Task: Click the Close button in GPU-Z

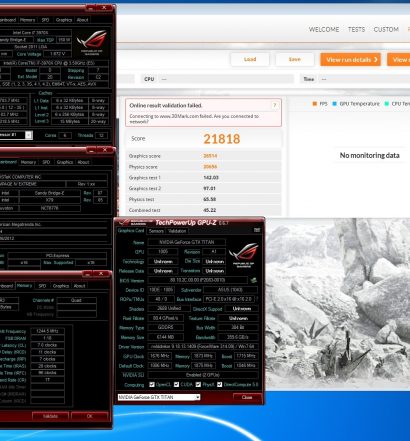Action: (247, 397)
